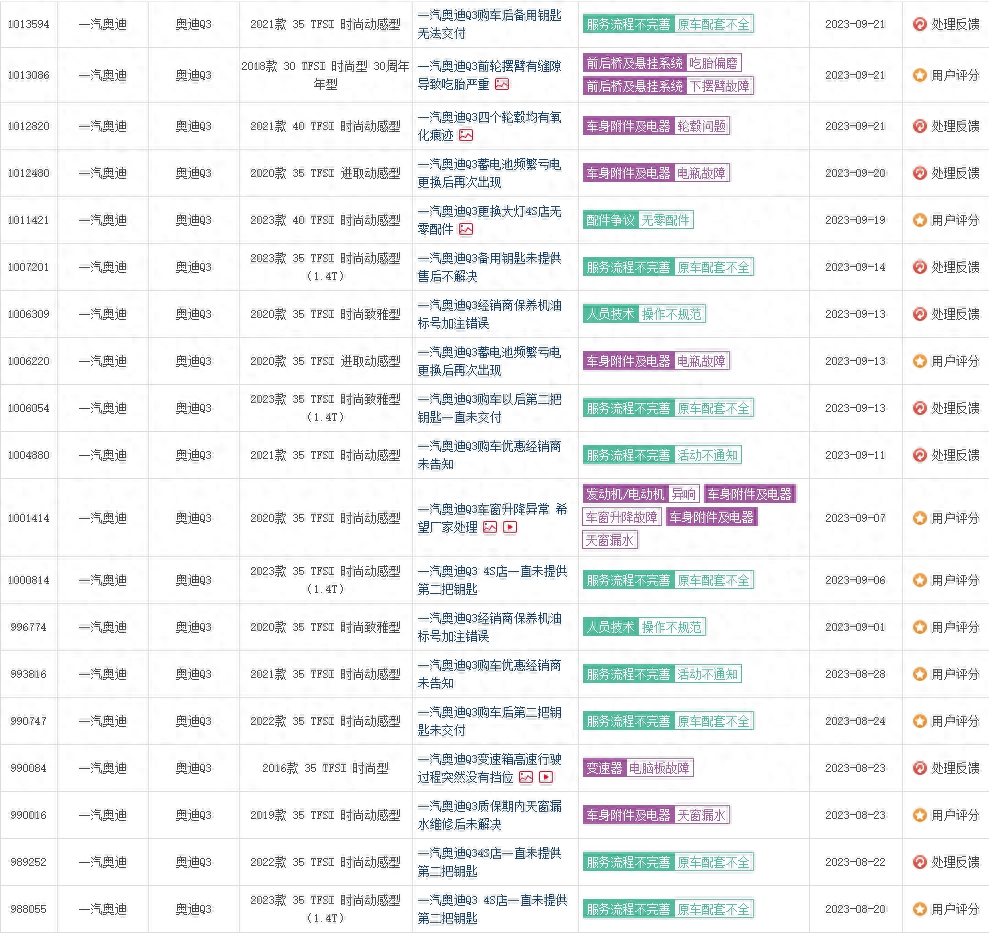
Task: Open the image icon in the 变速箱 complaint 990084
Action: pyautogui.click(x=526, y=777)
